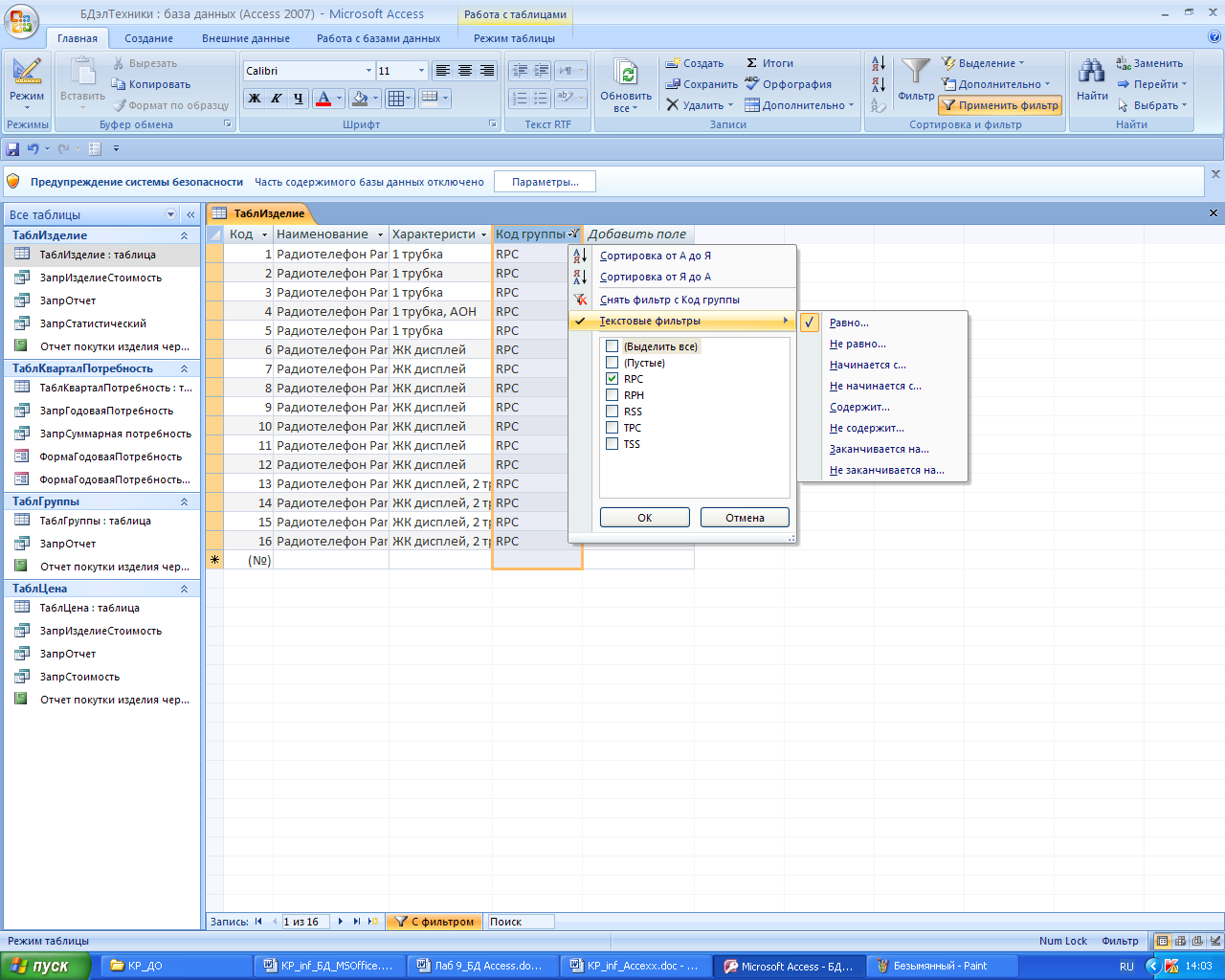Save via quick access floppy icon
The height and width of the screenshot is (980, 1225).
(x=12, y=148)
